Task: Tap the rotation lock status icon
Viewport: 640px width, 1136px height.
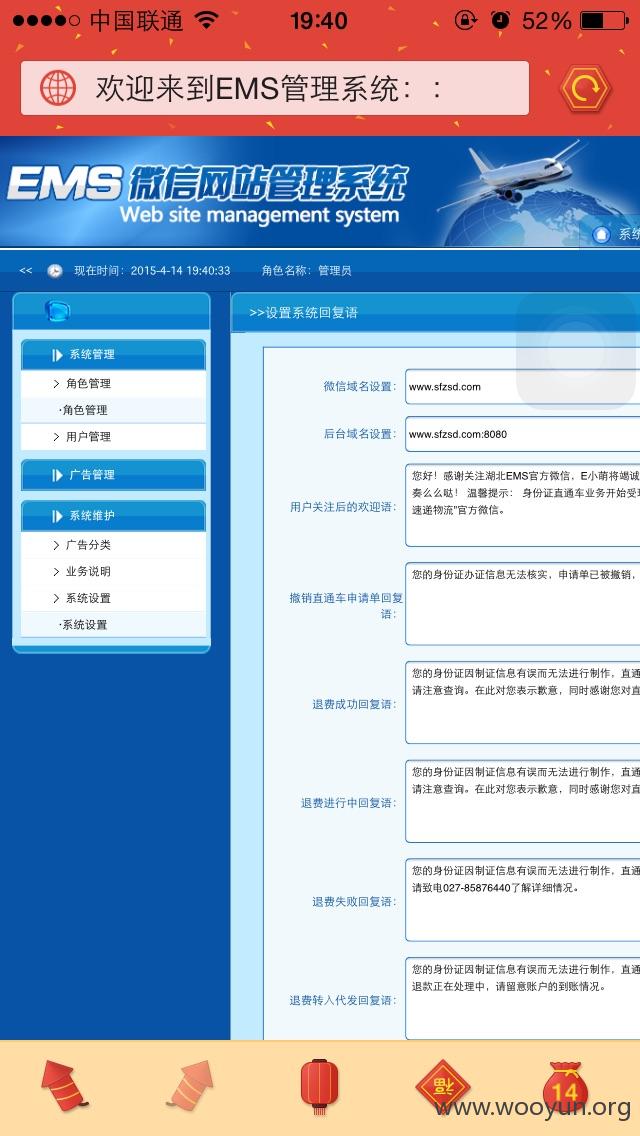Action: coord(465,20)
